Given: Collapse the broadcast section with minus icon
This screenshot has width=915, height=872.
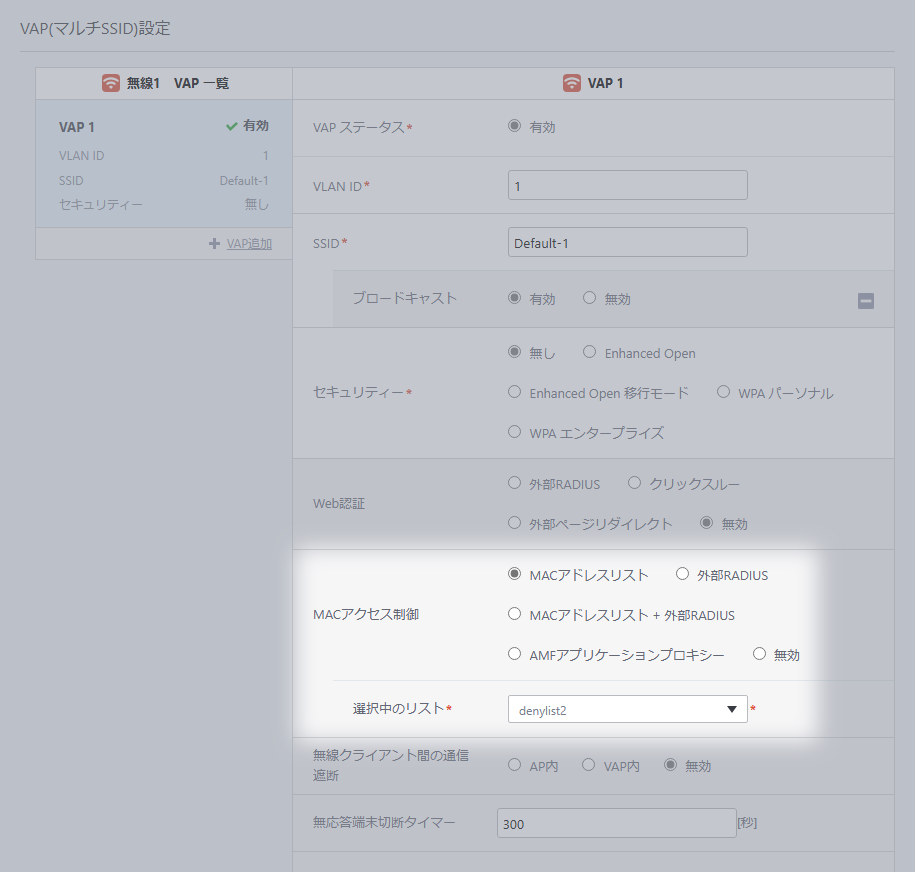Looking at the screenshot, I should click(866, 300).
